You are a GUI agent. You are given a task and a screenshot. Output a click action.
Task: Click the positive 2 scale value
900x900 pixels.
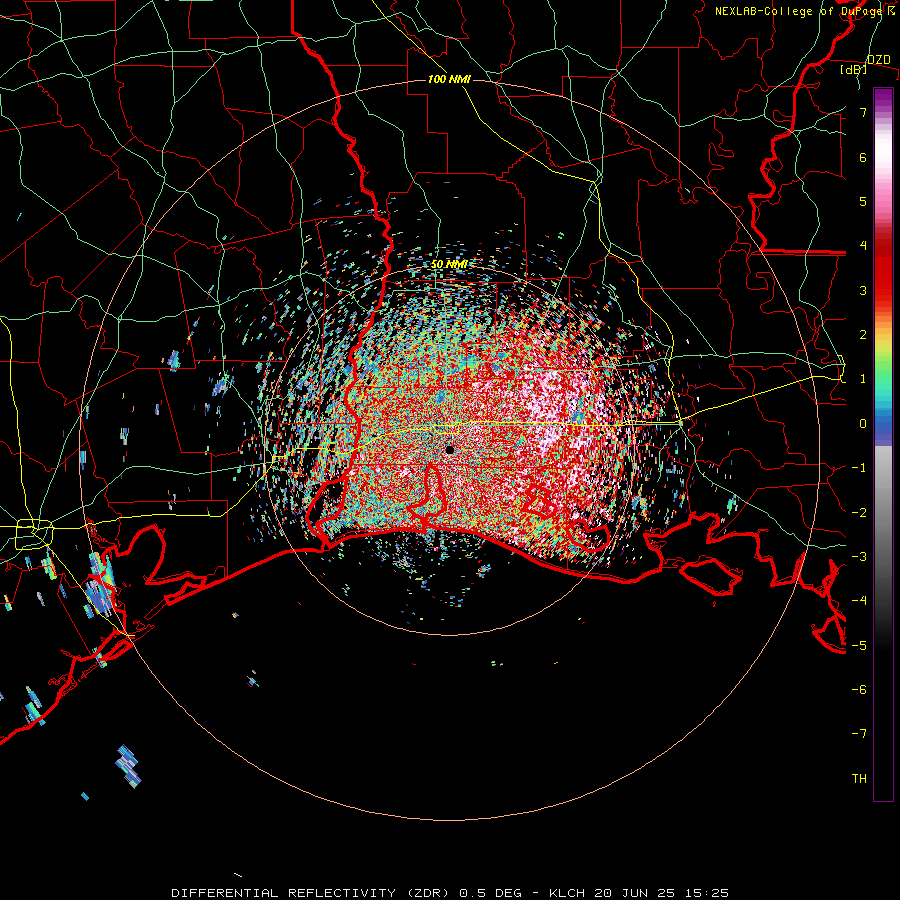click(x=863, y=335)
